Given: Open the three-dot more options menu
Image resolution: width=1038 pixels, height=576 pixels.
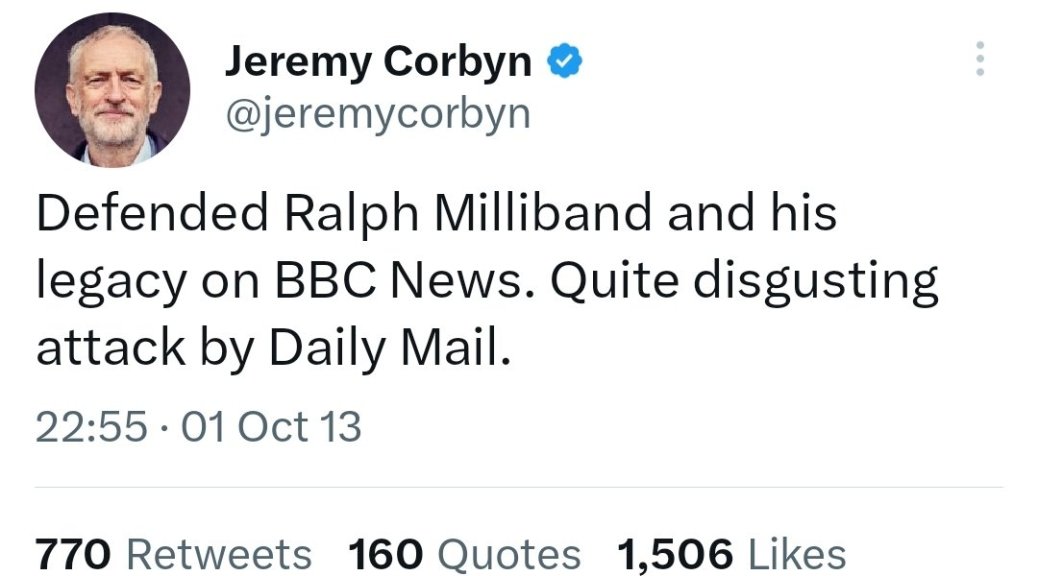Looking at the screenshot, I should [980, 60].
